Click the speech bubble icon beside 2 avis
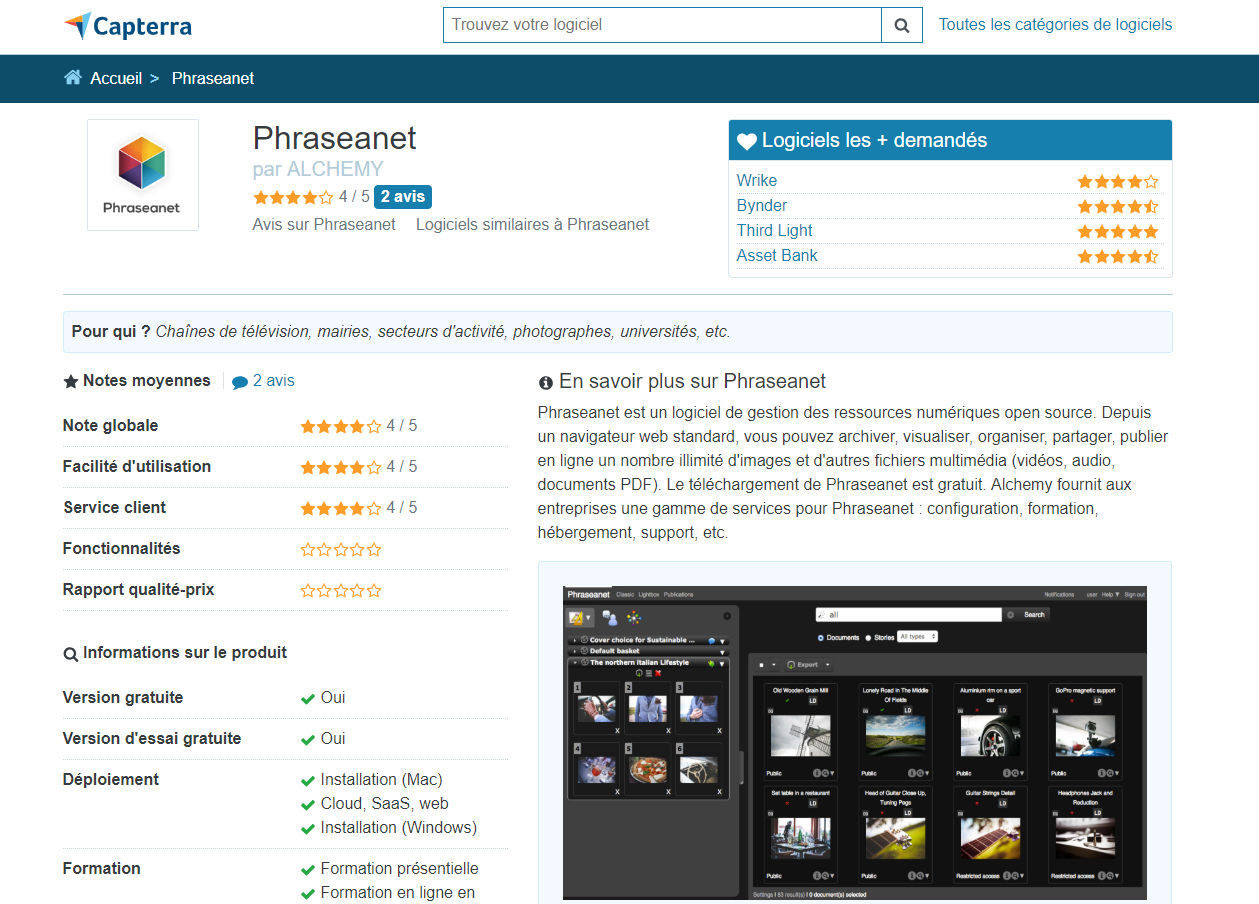Image resolution: width=1259 pixels, height=904 pixels. 240,382
